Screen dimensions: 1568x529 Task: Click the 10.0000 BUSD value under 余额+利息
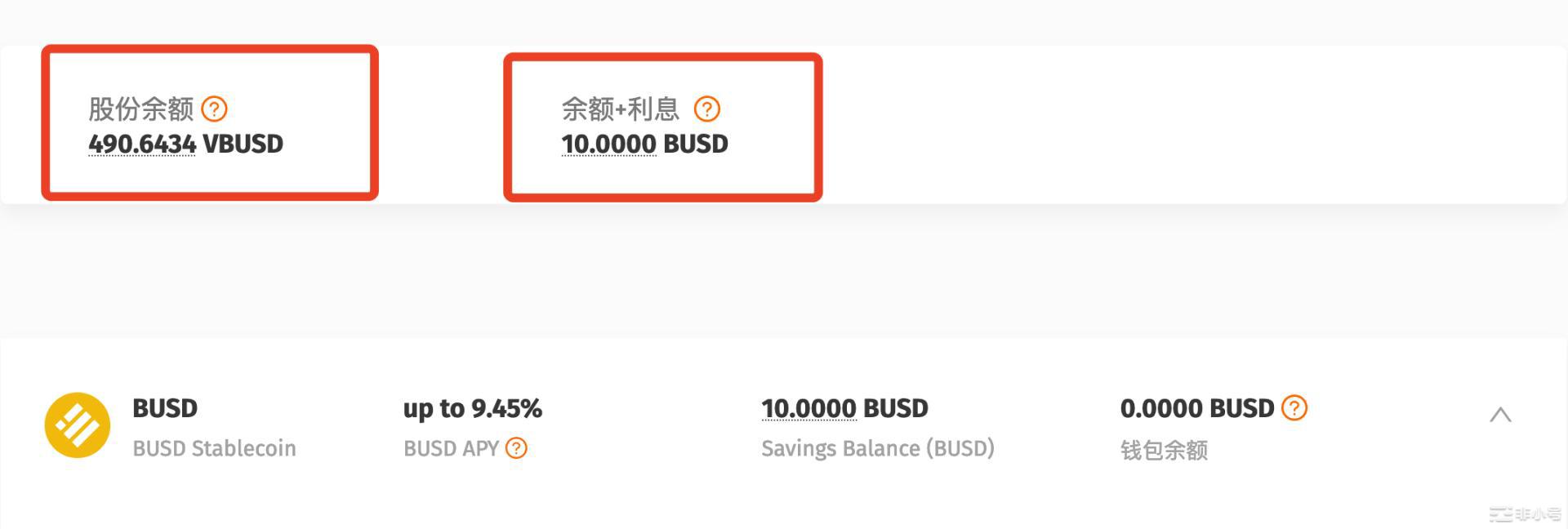[x=644, y=144]
